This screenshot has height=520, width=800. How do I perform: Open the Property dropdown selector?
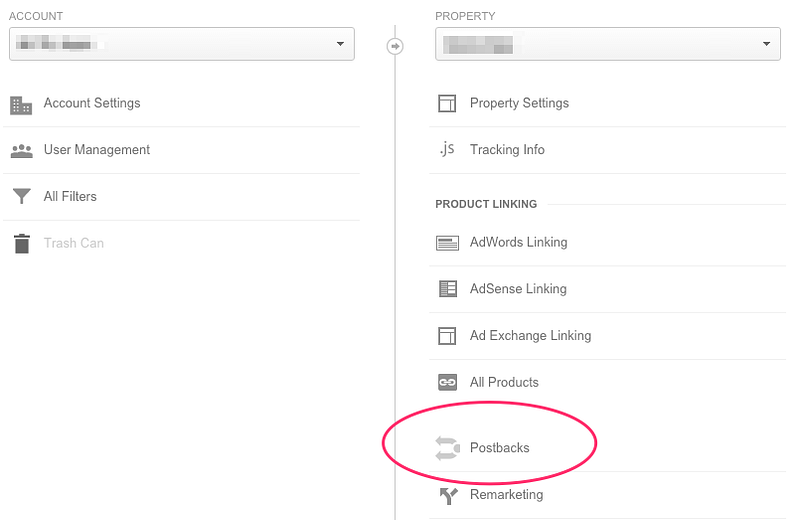coord(608,44)
